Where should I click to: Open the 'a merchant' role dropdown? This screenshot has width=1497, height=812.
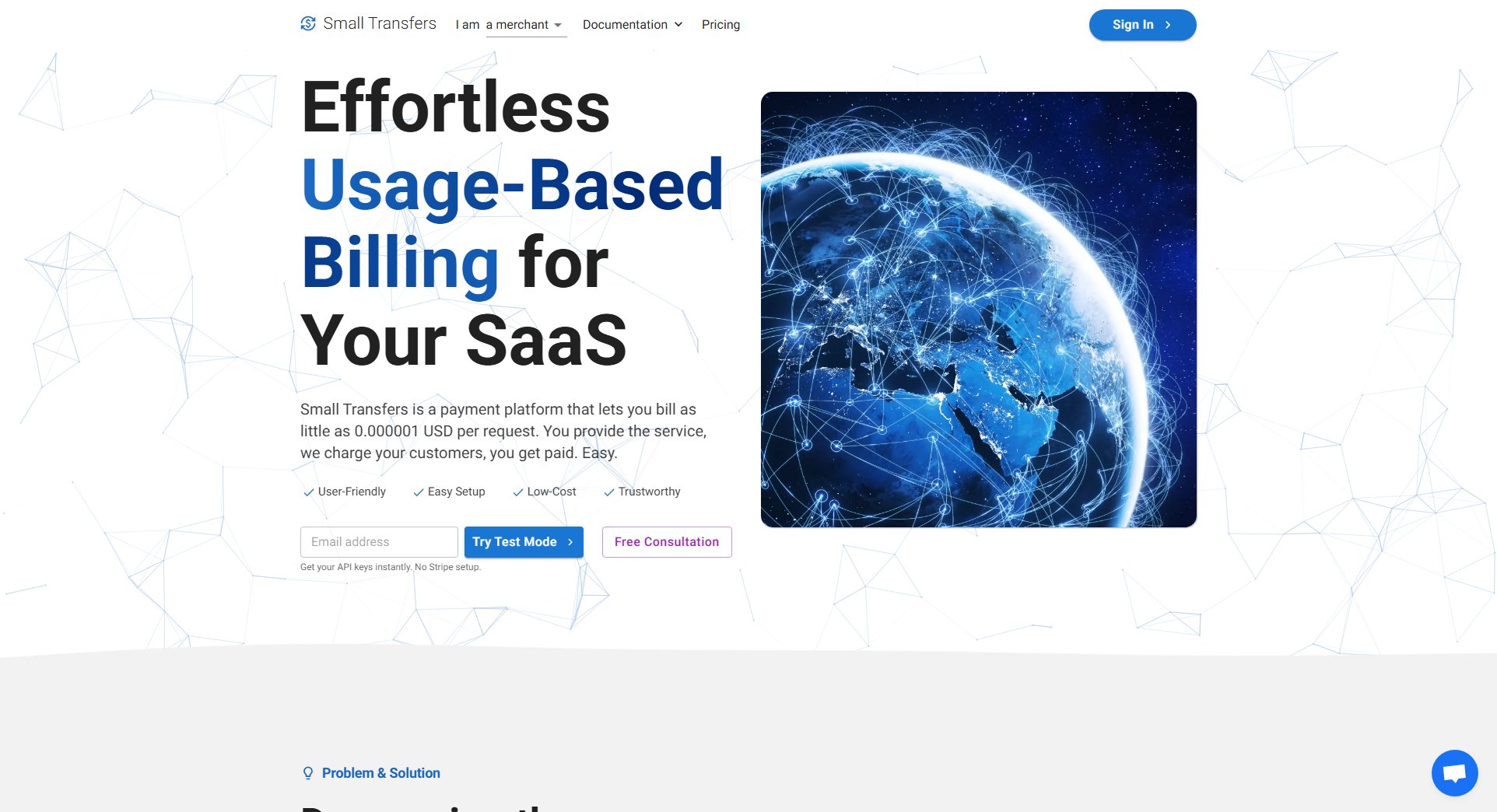click(525, 25)
